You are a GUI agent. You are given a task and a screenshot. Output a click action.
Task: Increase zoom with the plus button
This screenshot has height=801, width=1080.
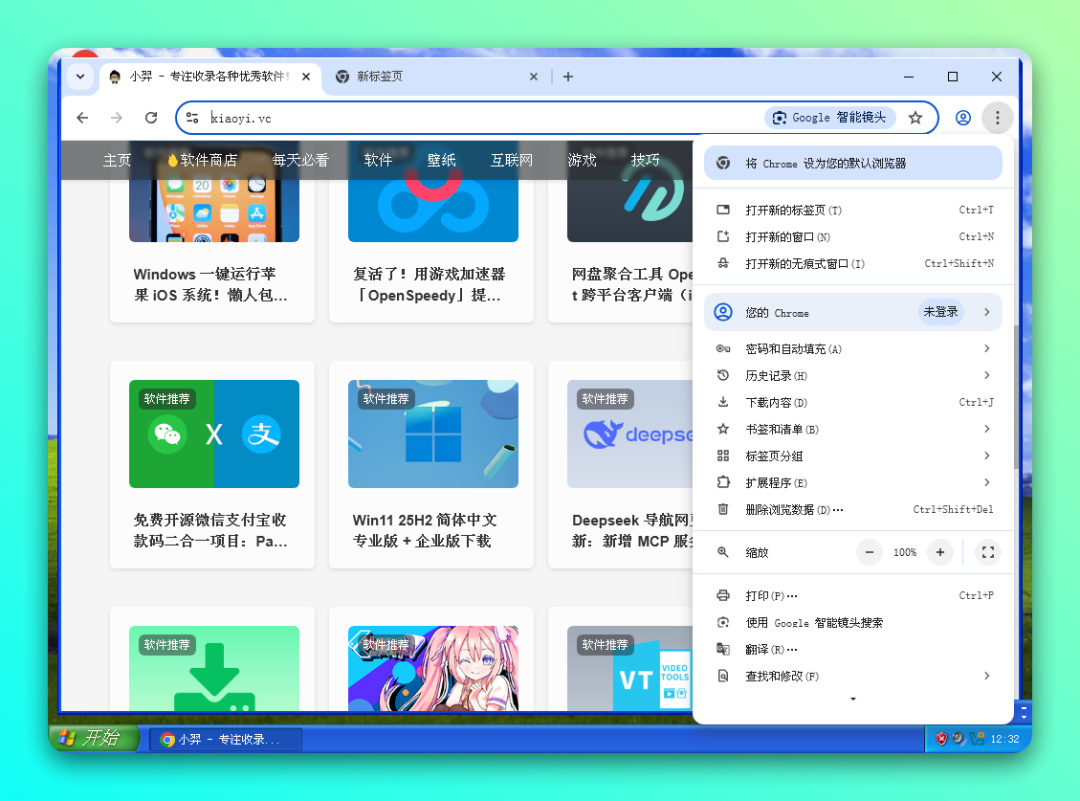click(940, 552)
